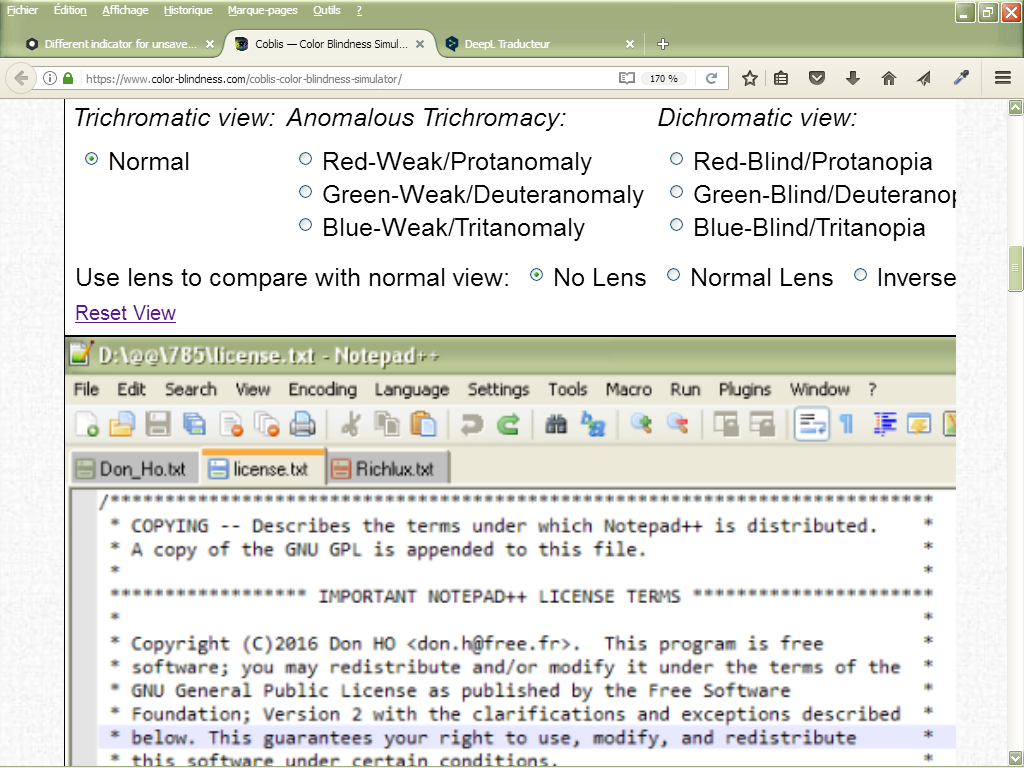Click Replace icon in Notepad++ image

[x=593, y=424]
